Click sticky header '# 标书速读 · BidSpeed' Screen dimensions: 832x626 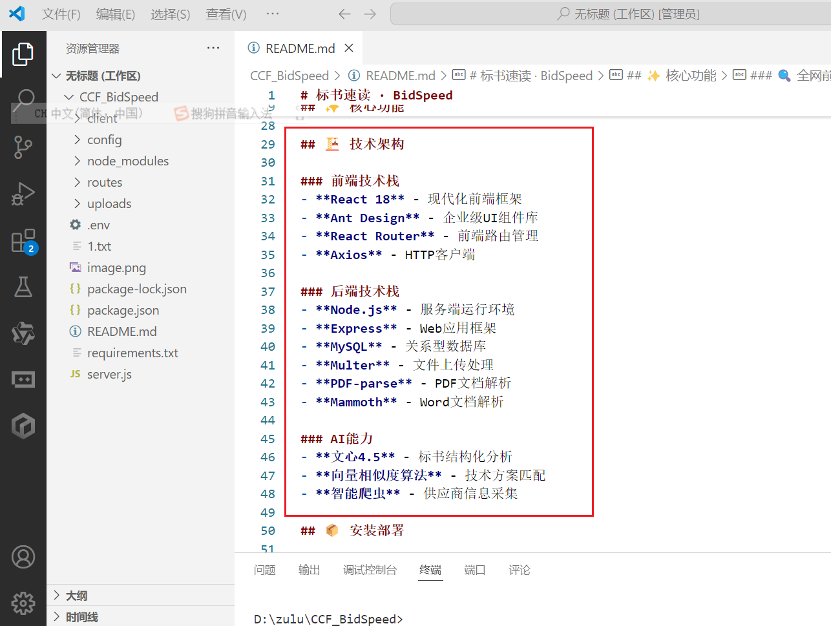pos(377,95)
